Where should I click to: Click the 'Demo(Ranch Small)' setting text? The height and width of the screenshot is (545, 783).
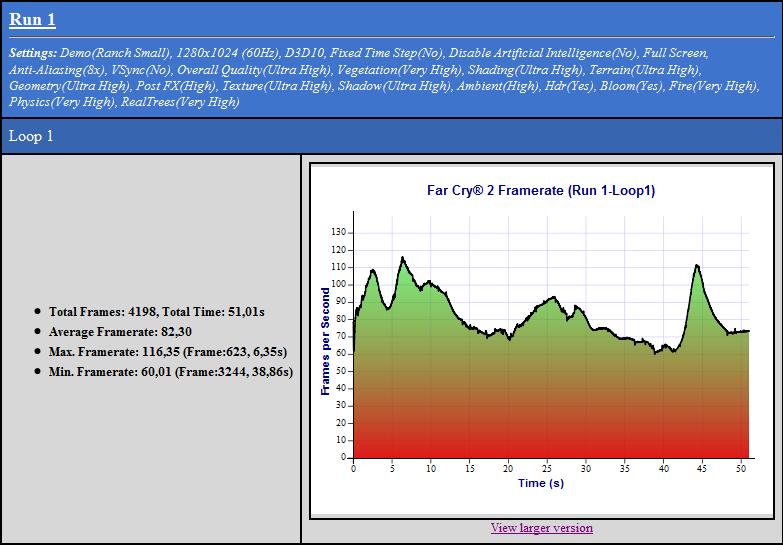(116, 53)
